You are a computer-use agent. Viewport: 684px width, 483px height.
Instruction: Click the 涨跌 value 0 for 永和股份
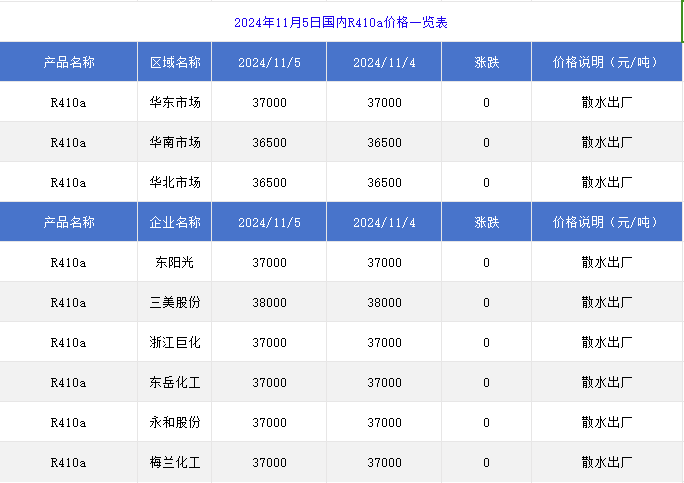tap(486, 423)
